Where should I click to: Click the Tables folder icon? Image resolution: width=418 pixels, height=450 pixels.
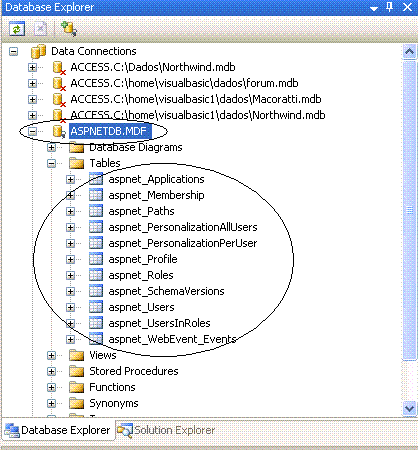pyautogui.click(x=77, y=163)
